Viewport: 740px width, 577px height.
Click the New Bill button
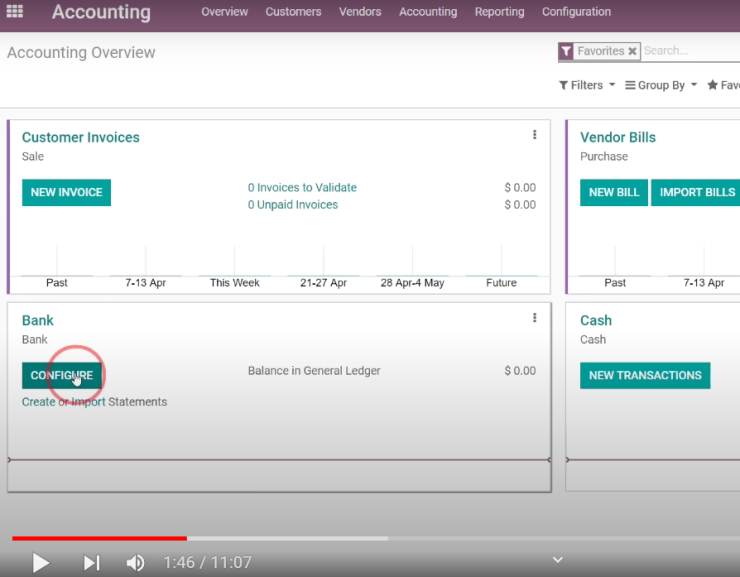pos(614,192)
